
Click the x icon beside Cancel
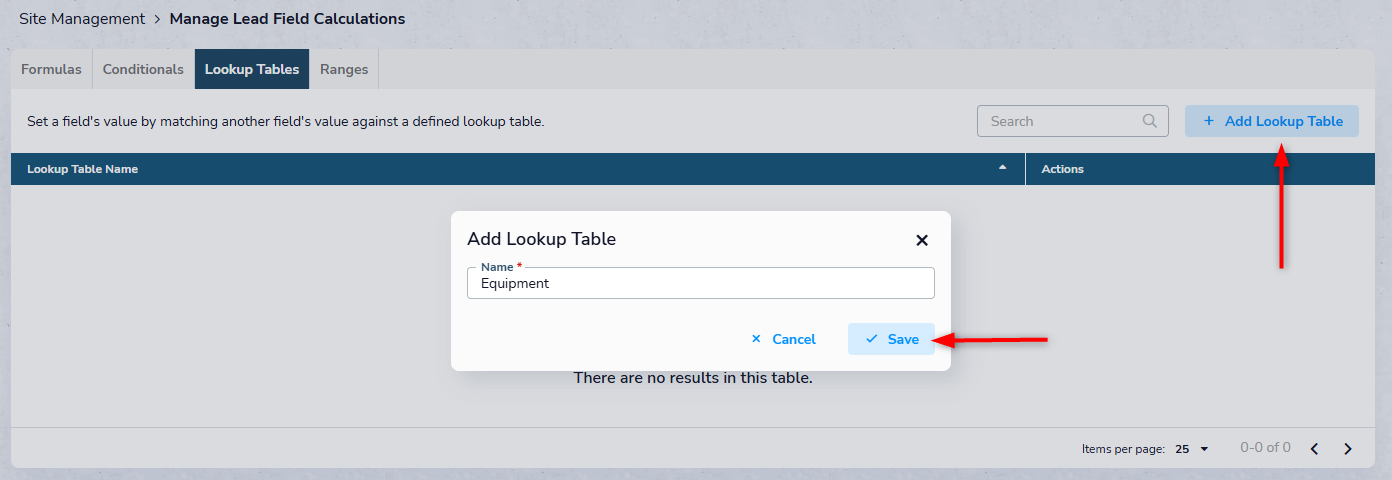756,339
